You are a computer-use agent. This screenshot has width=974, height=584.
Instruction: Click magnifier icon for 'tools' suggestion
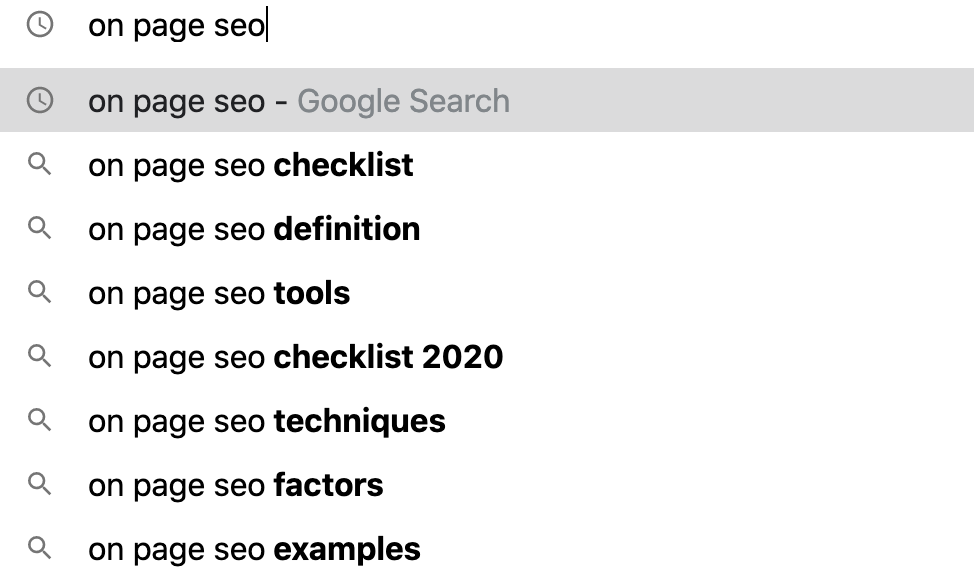(x=39, y=293)
